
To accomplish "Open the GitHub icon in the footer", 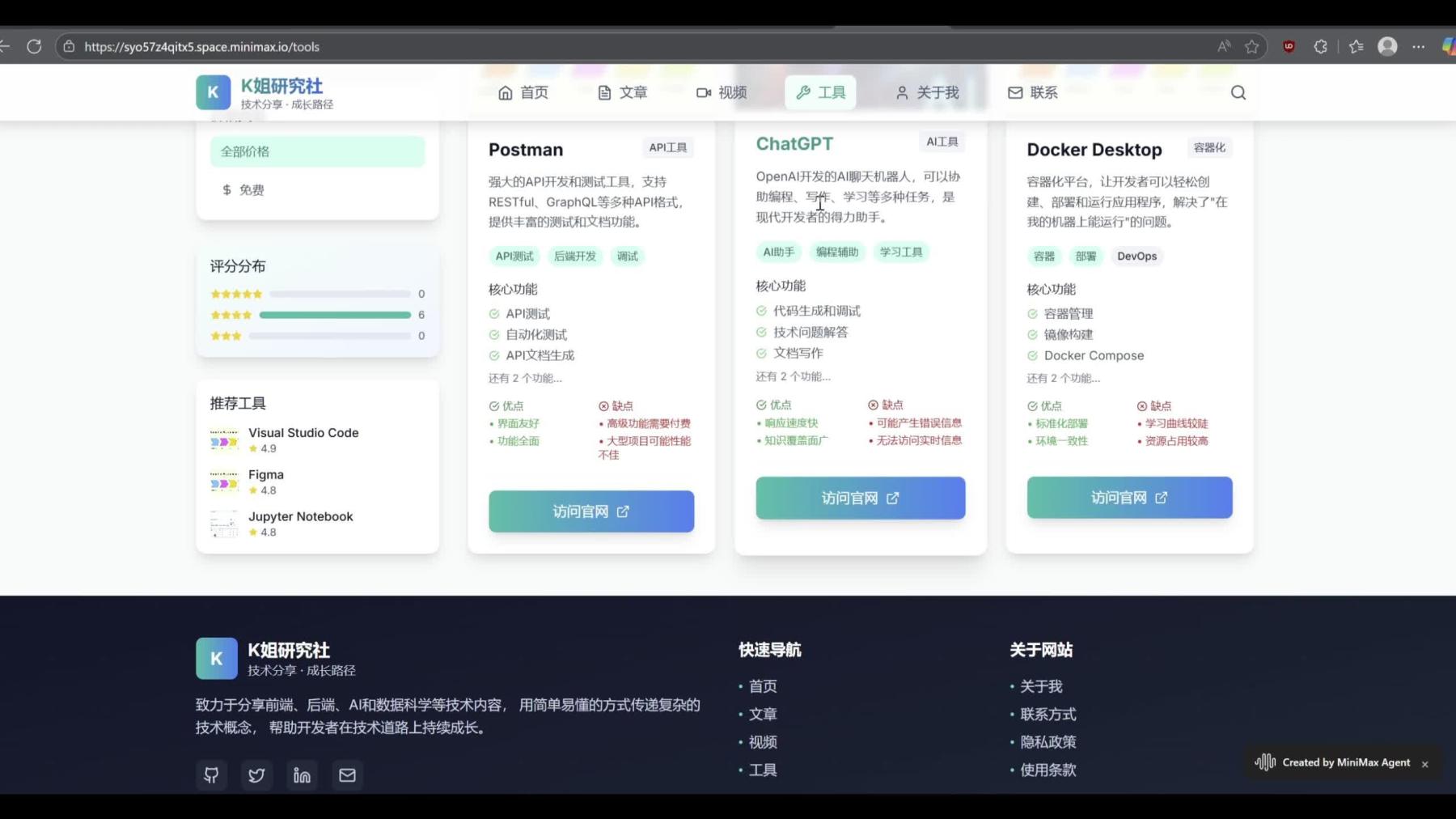I will (211, 774).
